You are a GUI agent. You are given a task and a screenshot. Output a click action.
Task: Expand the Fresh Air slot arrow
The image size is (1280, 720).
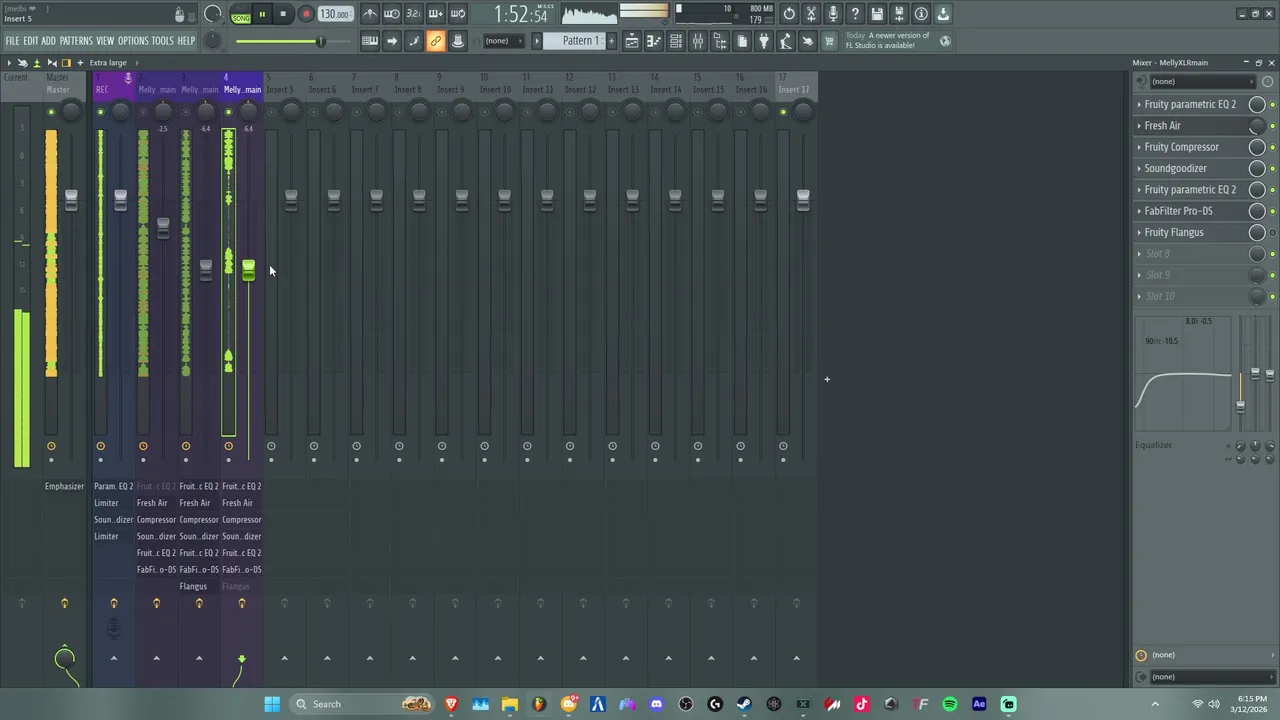(1139, 126)
